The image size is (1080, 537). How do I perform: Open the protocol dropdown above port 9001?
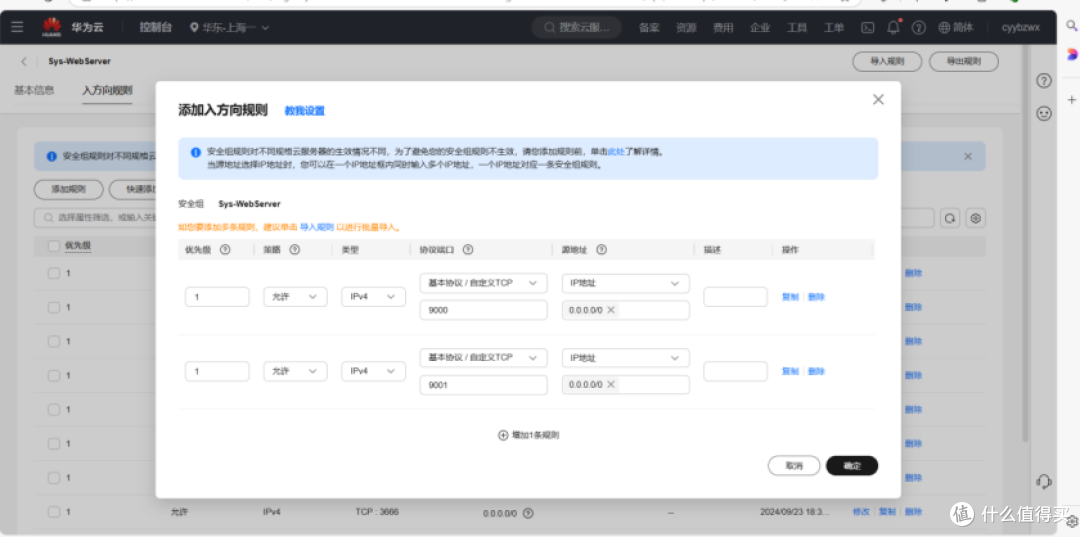tap(484, 358)
